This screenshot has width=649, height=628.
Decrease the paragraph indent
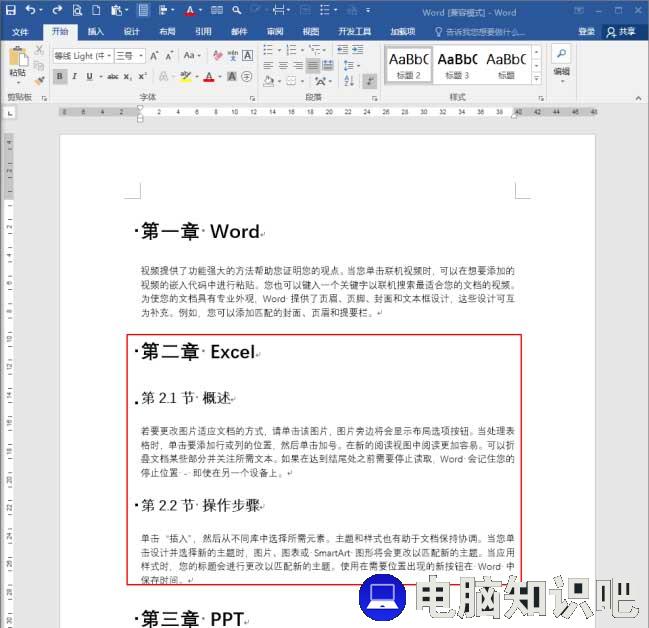pyautogui.click(x=343, y=50)
